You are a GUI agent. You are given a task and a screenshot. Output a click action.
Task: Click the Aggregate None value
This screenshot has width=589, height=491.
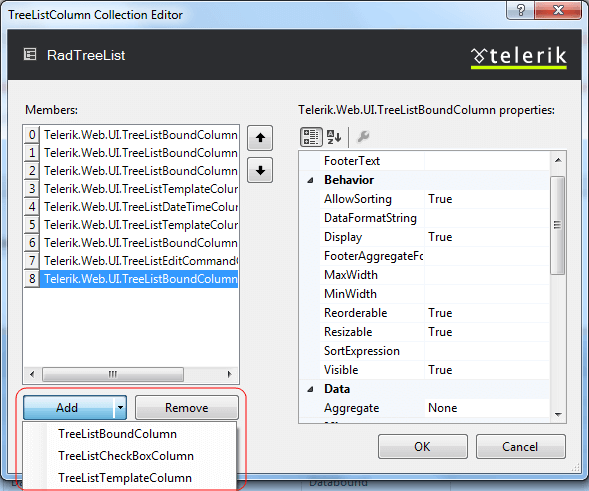[x=487, y=408]
